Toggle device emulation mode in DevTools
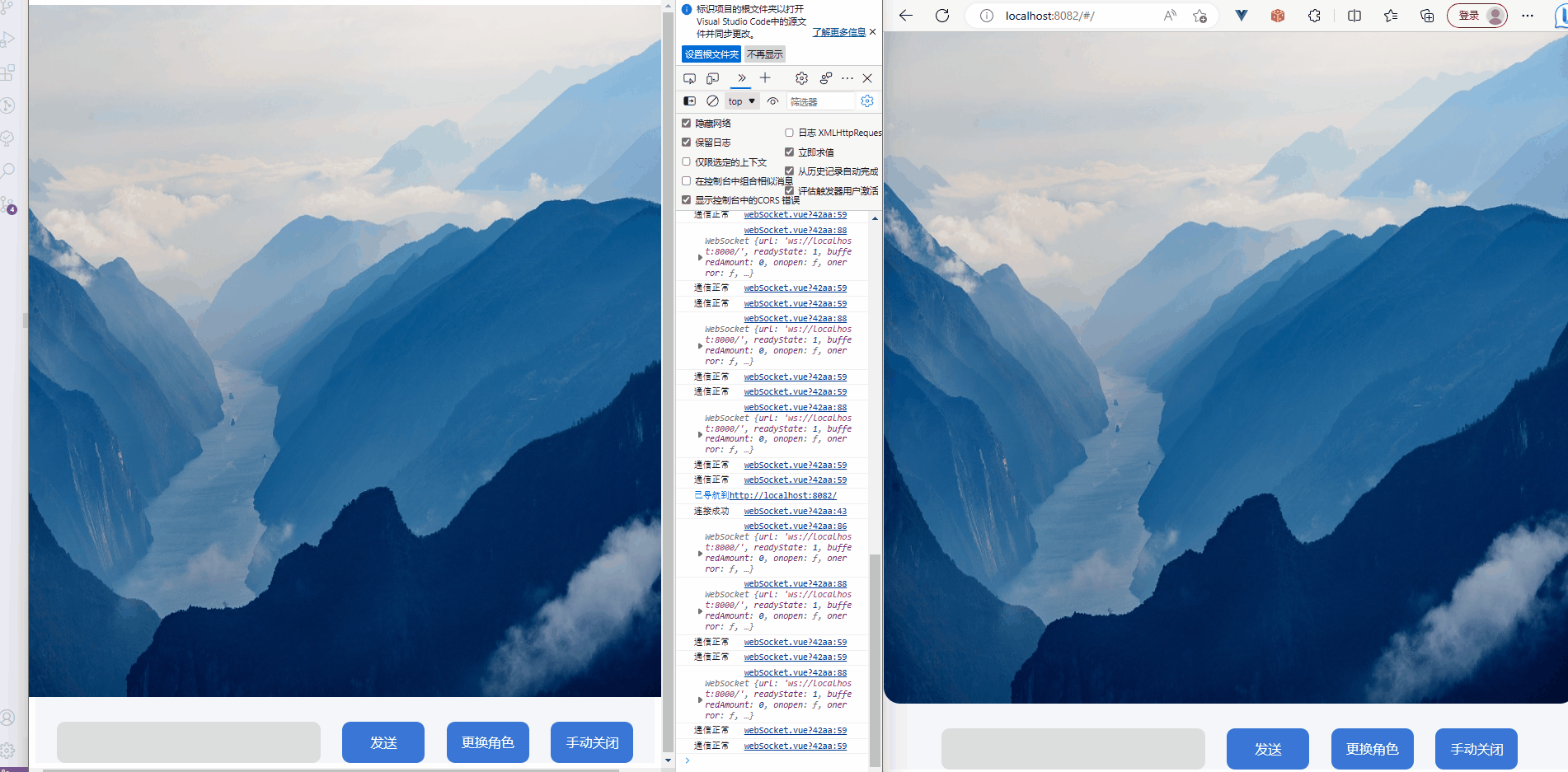Viewport: 1568px width, 772px height. tap(712, 78)
